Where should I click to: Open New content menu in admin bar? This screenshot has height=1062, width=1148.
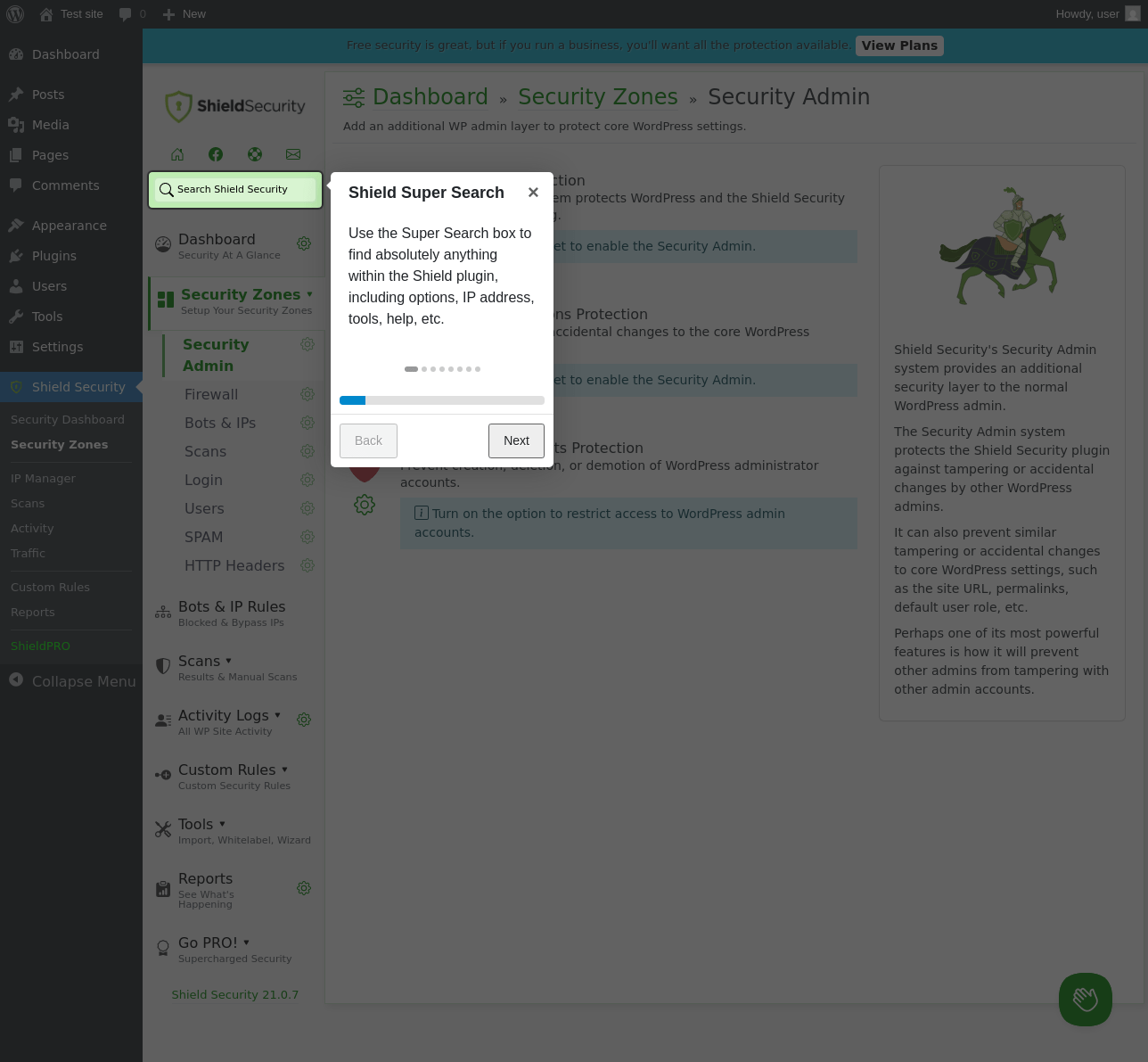pos(184,14)
